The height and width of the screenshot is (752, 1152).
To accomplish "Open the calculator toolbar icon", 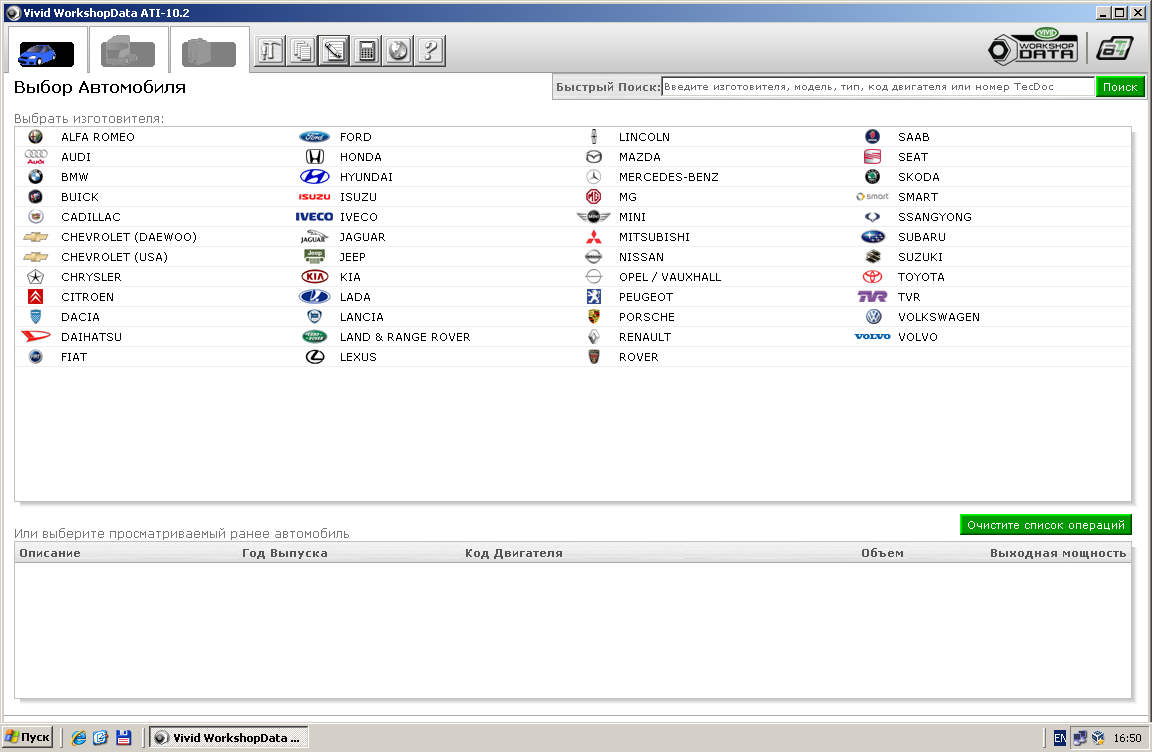I will point(366,51).
